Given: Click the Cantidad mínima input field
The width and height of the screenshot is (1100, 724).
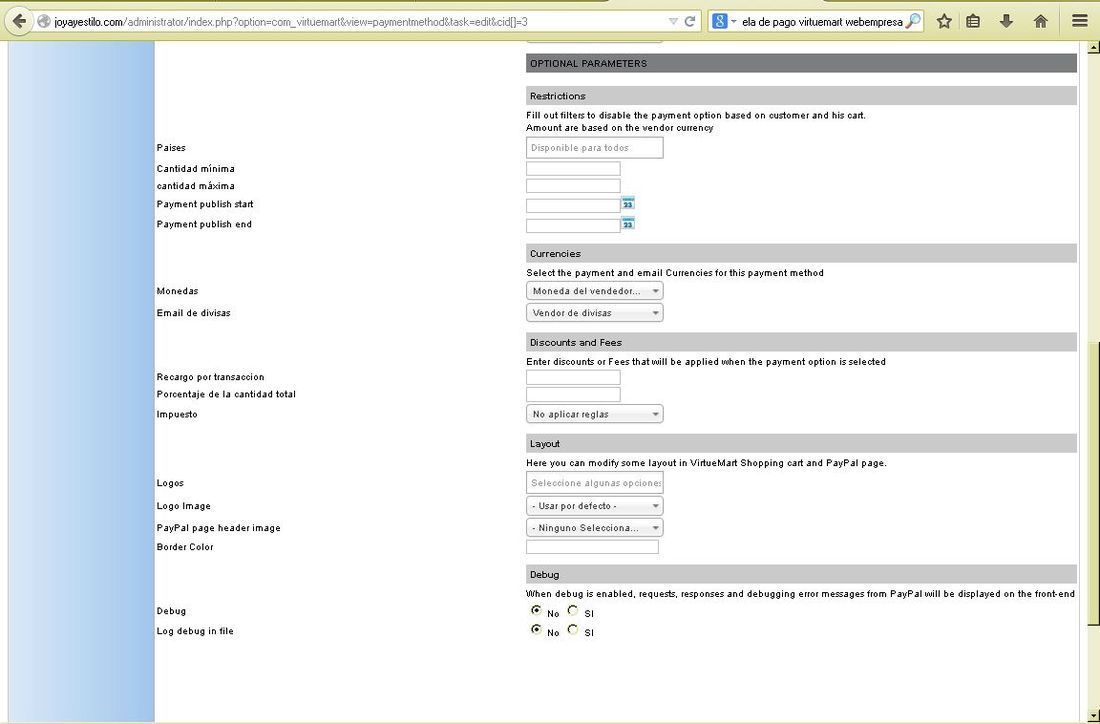Looking at the screenshot, I should pyautogui.click(x=573, y=168).
